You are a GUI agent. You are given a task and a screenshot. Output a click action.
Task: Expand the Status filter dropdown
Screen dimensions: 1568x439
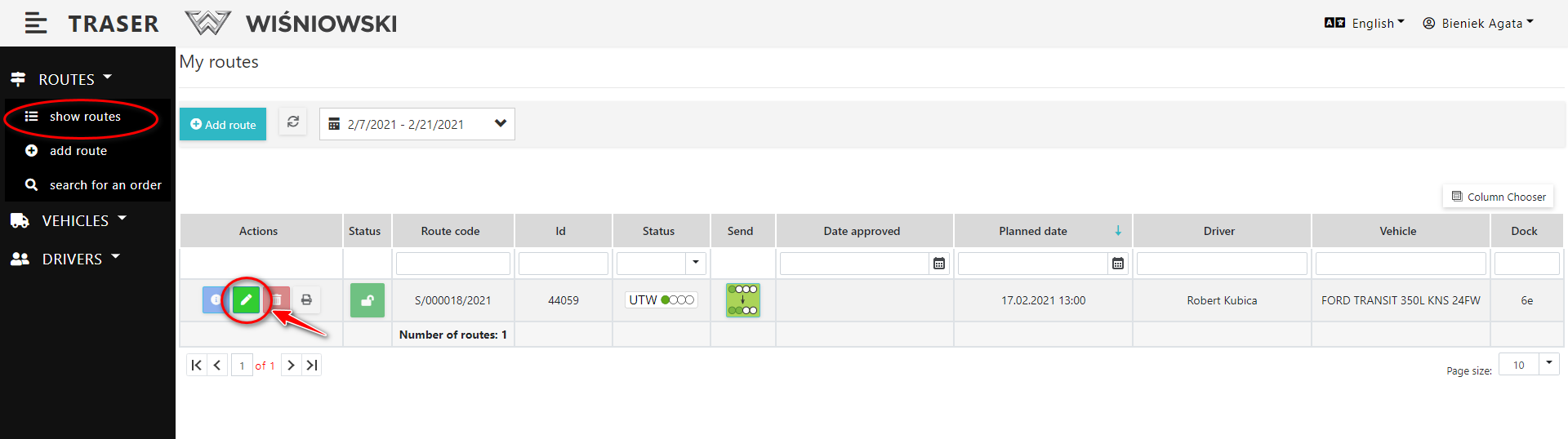(x=695, y=263)
